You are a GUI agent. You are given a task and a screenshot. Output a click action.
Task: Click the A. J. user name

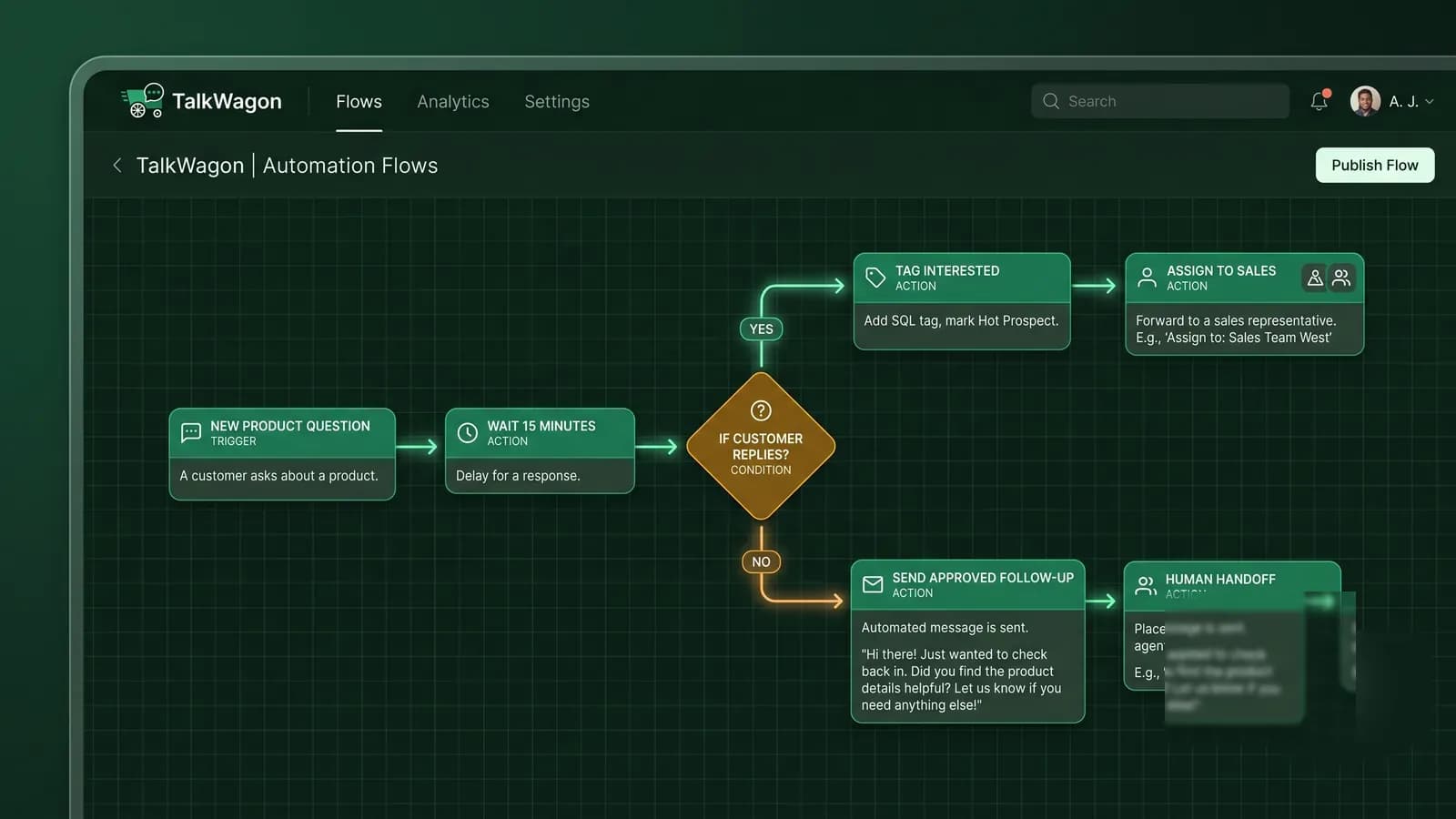(1403, 102)
